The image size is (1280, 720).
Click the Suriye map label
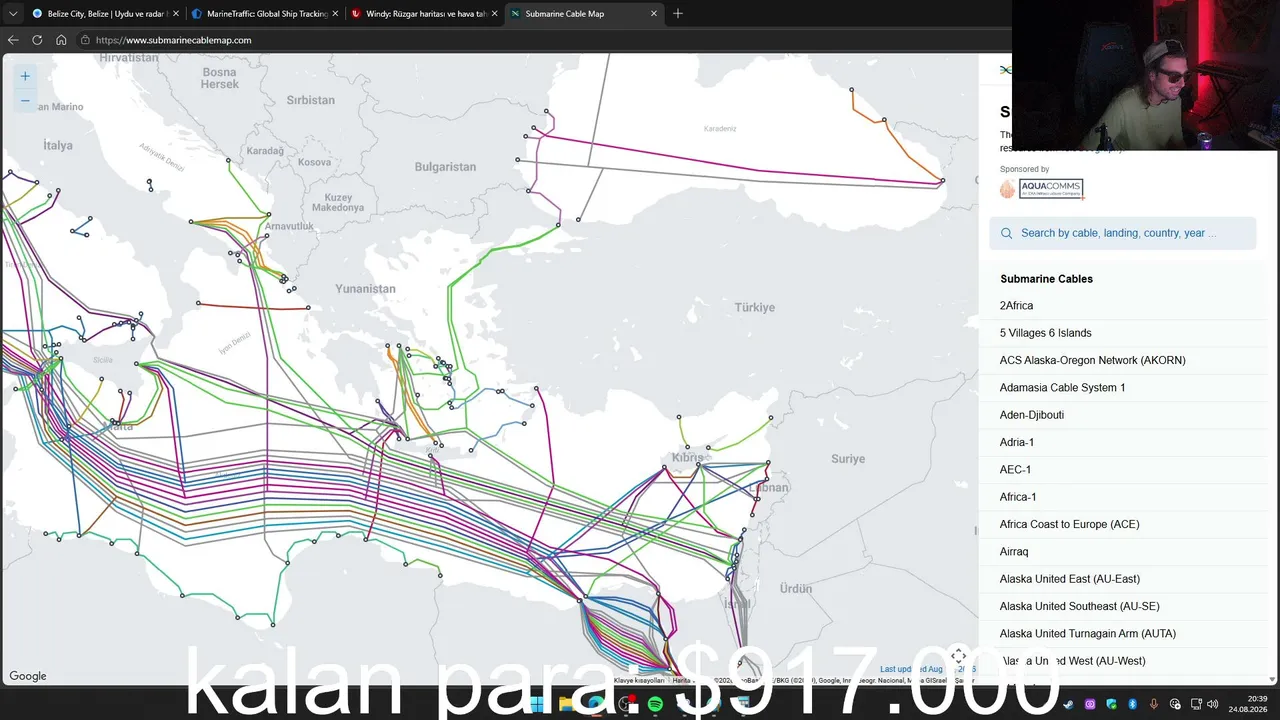848,459
